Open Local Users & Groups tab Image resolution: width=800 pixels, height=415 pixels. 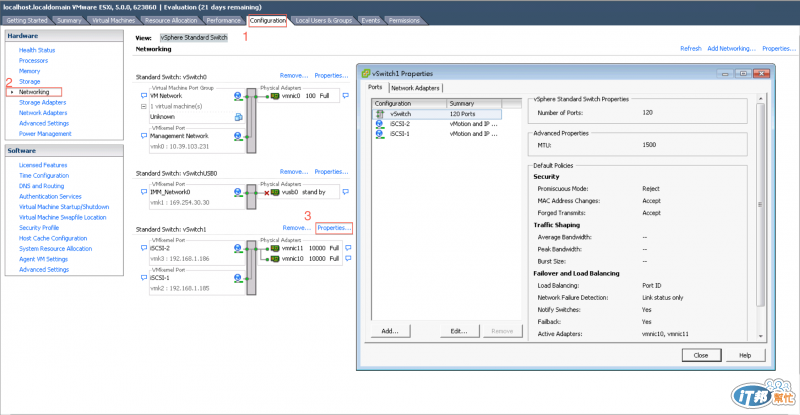point(323,20)
